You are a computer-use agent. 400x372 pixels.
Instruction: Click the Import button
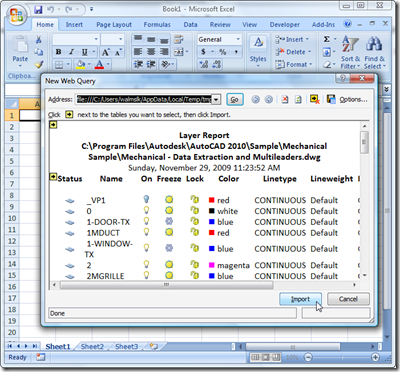click(300, 299)
